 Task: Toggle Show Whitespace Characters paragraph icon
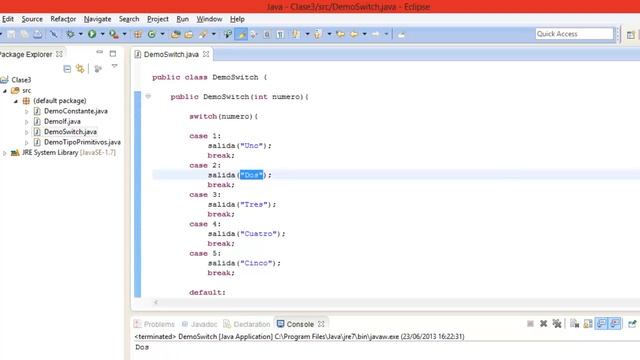[280, 35]
